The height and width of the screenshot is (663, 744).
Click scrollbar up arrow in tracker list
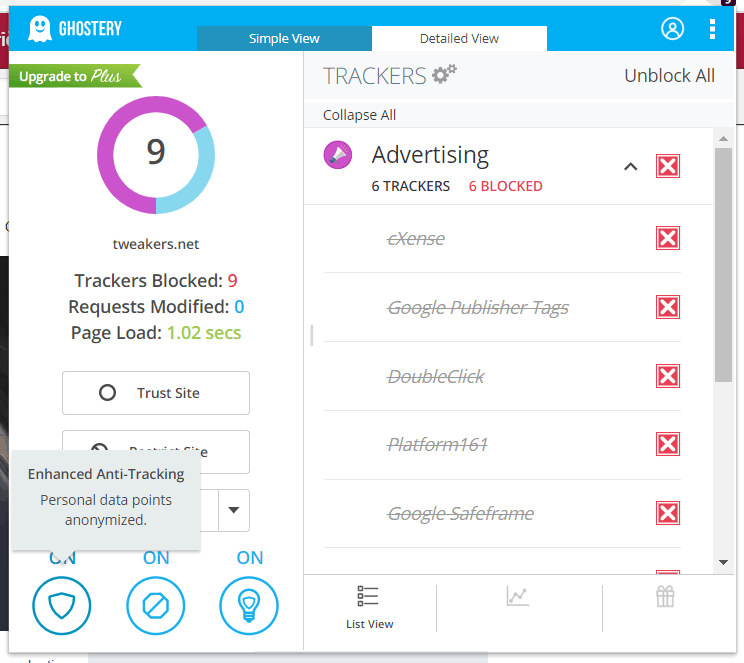[723, 139]
